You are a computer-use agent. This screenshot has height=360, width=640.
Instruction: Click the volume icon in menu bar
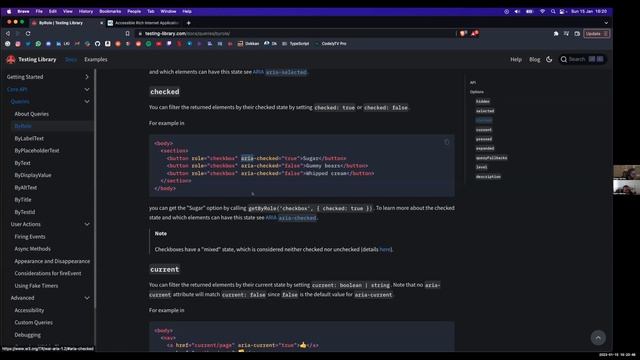click(517, 11)
